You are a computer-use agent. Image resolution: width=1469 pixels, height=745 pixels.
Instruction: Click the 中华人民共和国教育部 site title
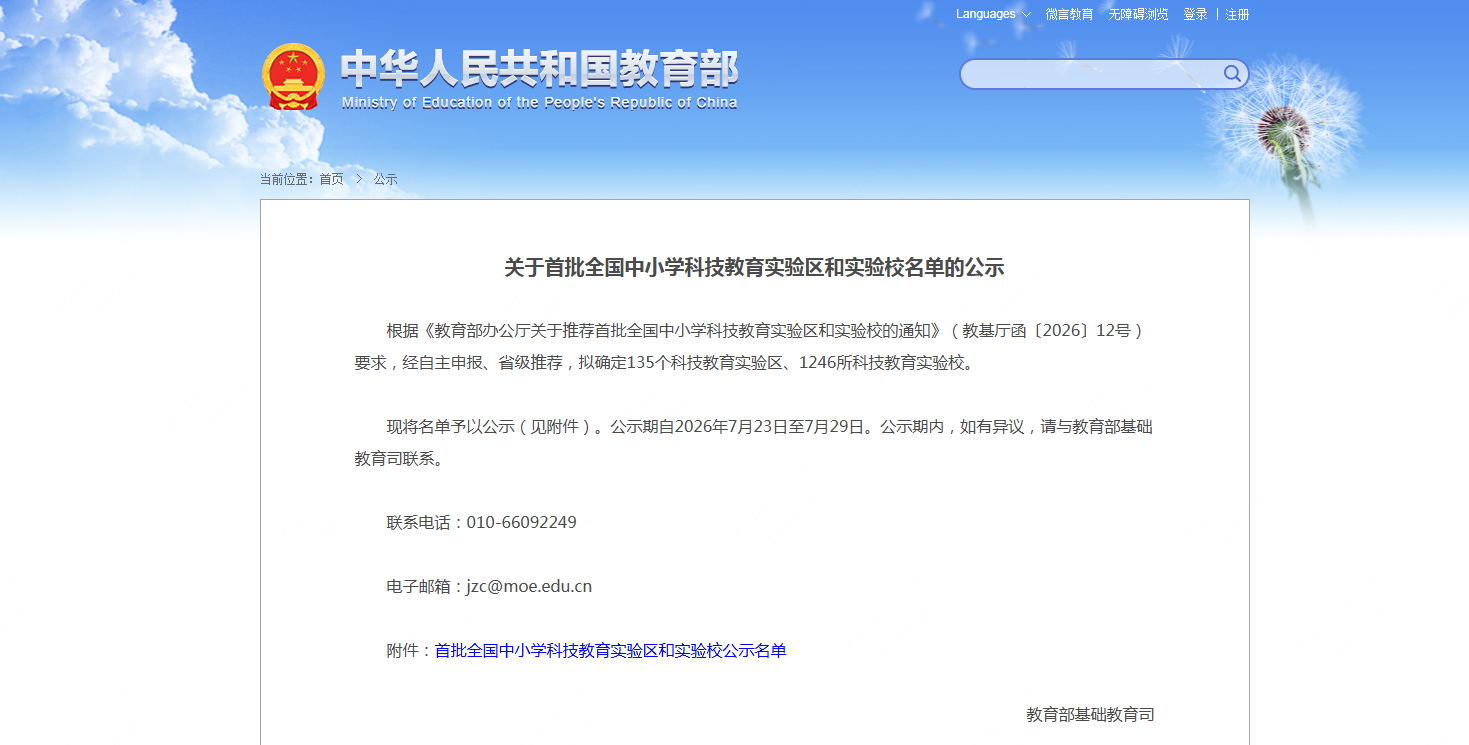pyautogui.click(x=539, y=69)
